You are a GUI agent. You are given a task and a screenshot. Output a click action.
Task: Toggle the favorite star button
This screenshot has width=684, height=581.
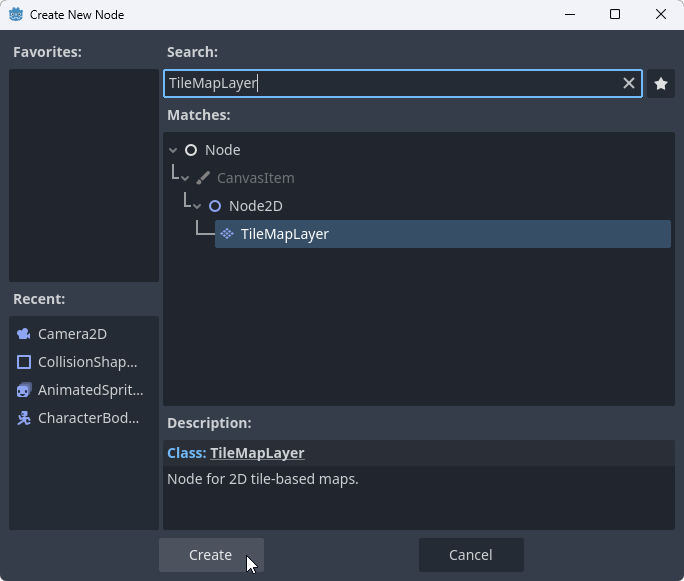coord(661,84)
